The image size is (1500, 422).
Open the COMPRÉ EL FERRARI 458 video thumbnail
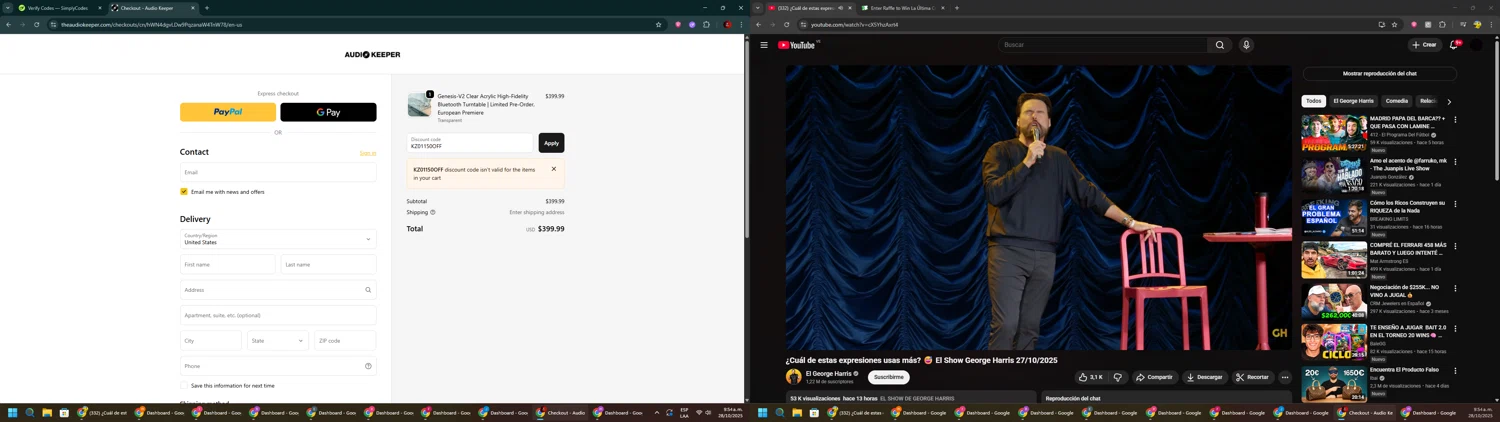tap(1334, 260)
